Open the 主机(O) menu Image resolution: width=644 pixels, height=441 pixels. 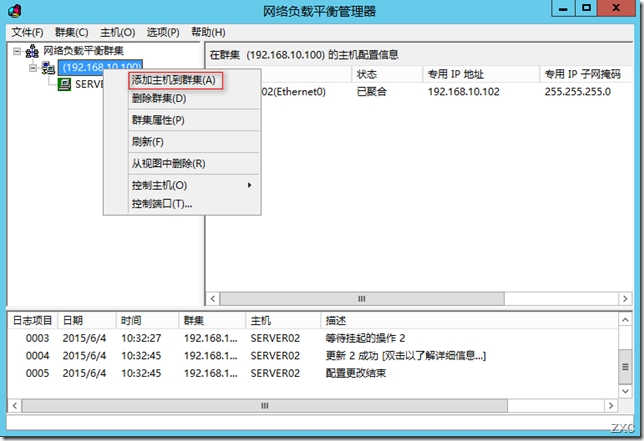coord(117,32)
